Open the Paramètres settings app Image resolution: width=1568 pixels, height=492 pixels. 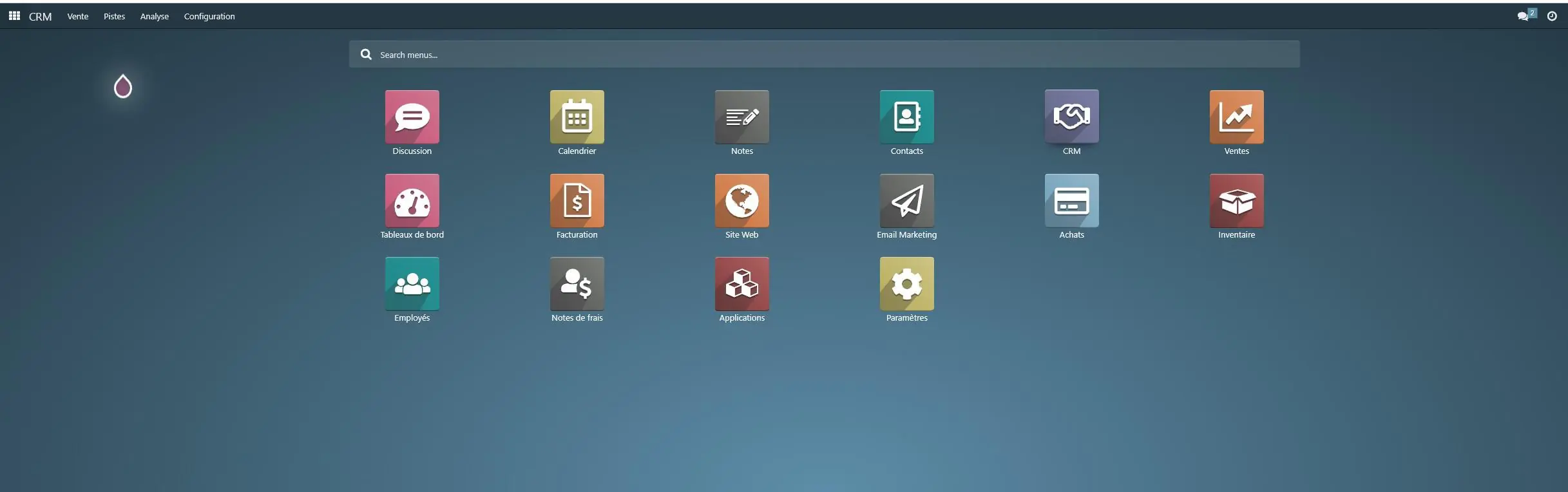906,284
